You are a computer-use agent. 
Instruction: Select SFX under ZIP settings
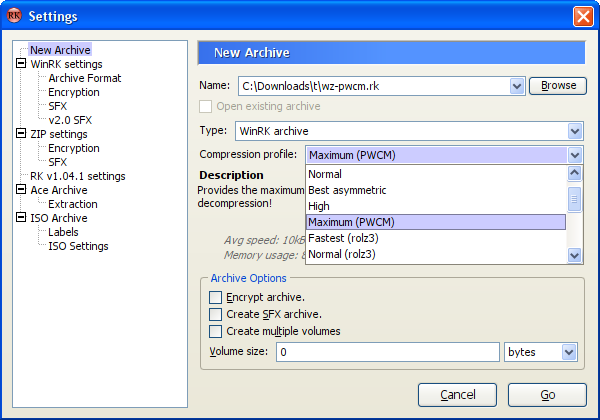click(57, 162)
